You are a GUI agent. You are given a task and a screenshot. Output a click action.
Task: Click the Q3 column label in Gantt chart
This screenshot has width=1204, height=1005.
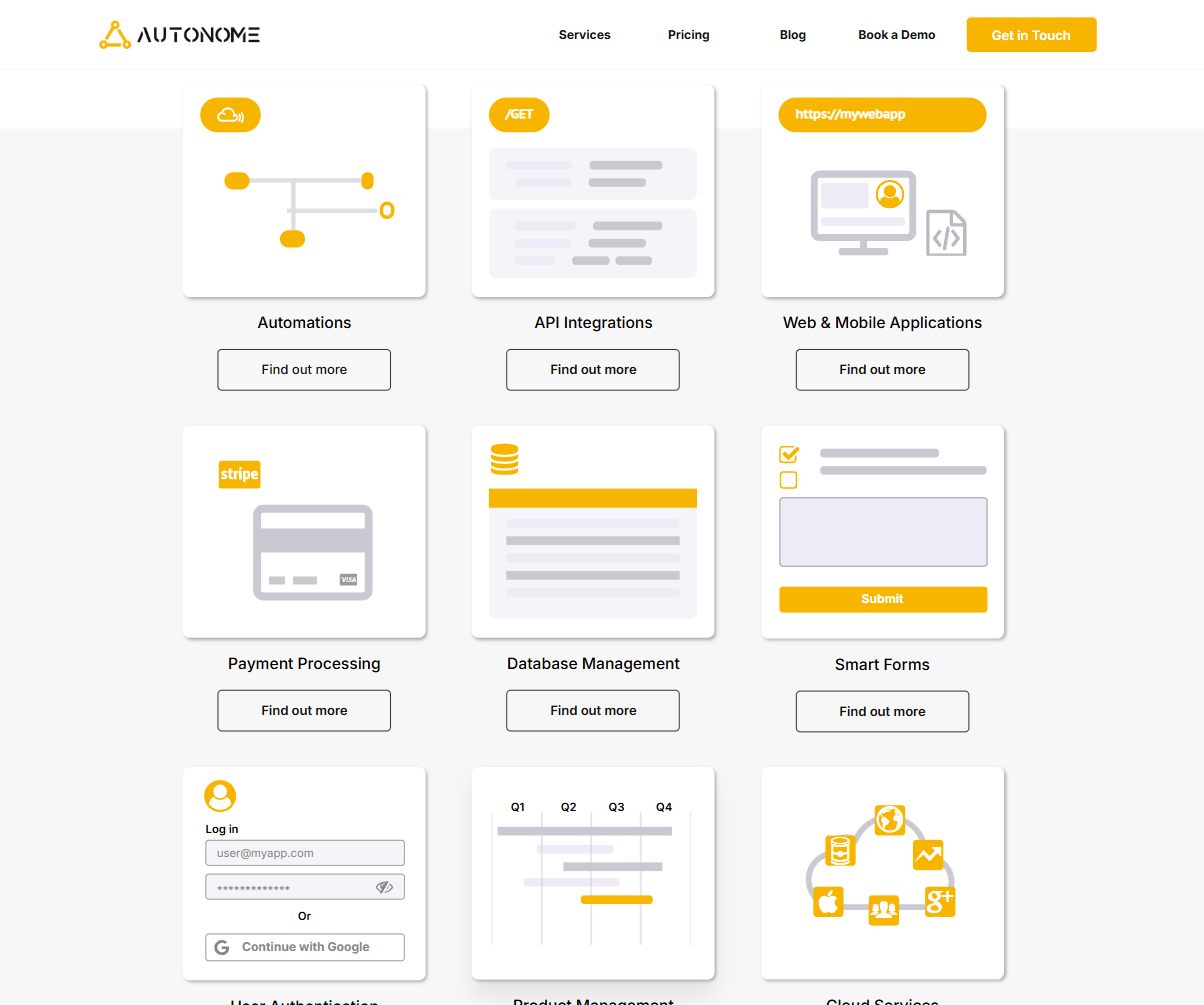point(616,807)
